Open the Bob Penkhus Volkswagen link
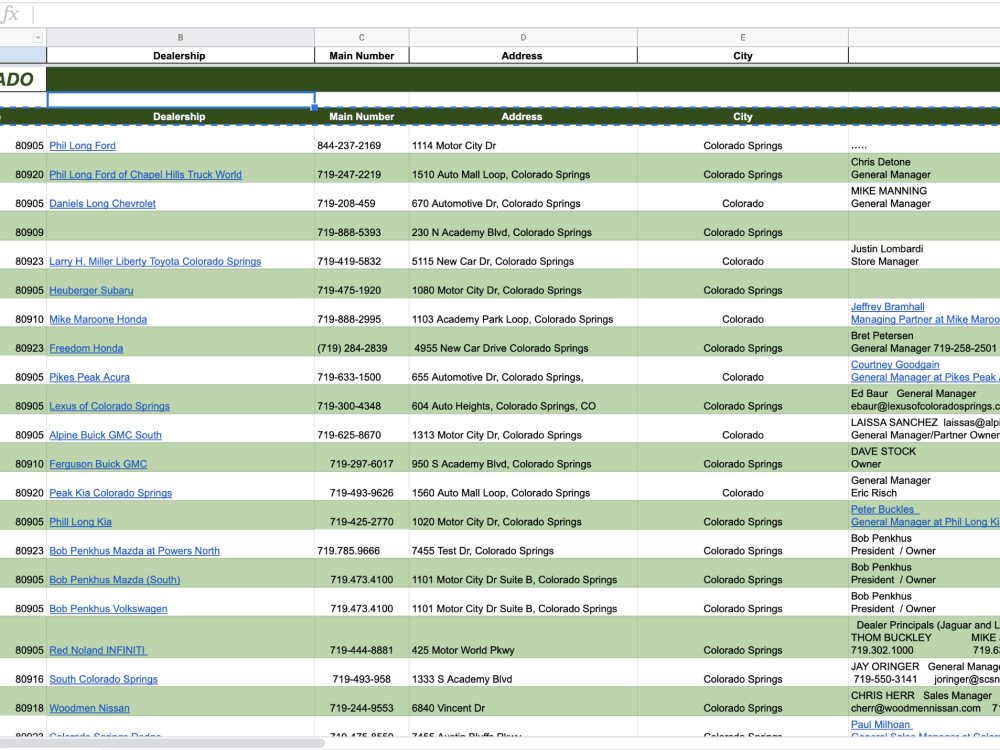 (x=108, y=608)
